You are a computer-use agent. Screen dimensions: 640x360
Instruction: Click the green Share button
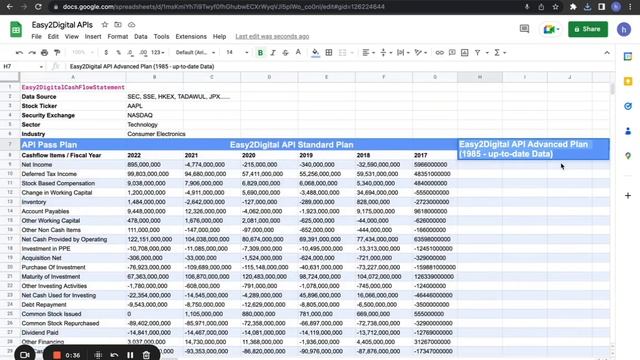[588, 29]
